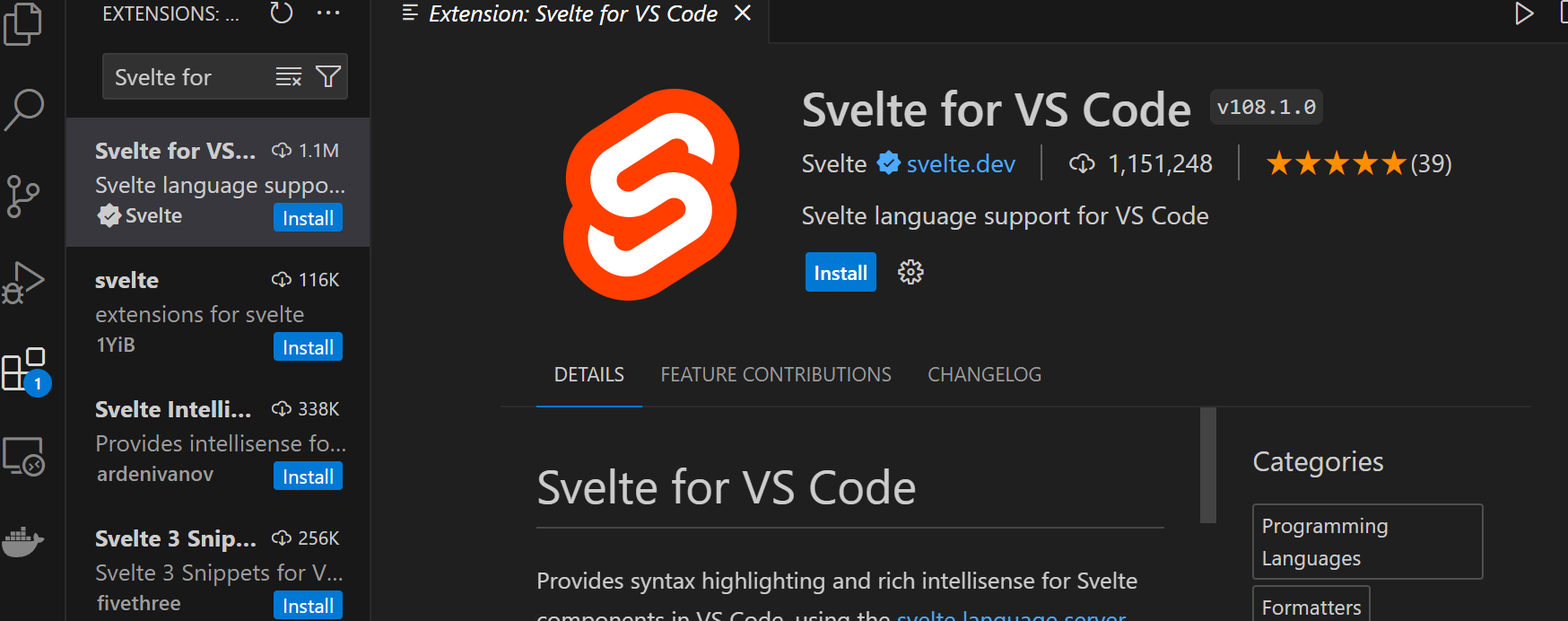Switch to the DETAILS tab
The height and width of the screenshot is (621, 1568).
point(589,374)
